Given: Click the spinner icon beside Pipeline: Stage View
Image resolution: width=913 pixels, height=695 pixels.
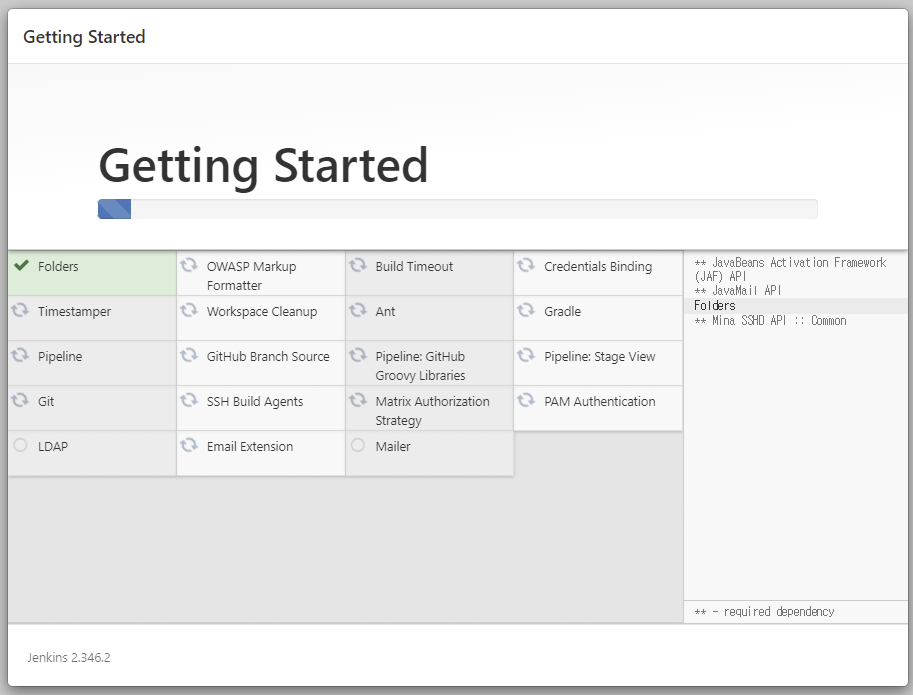Looking at the screenshot, I should click(526, 355).
